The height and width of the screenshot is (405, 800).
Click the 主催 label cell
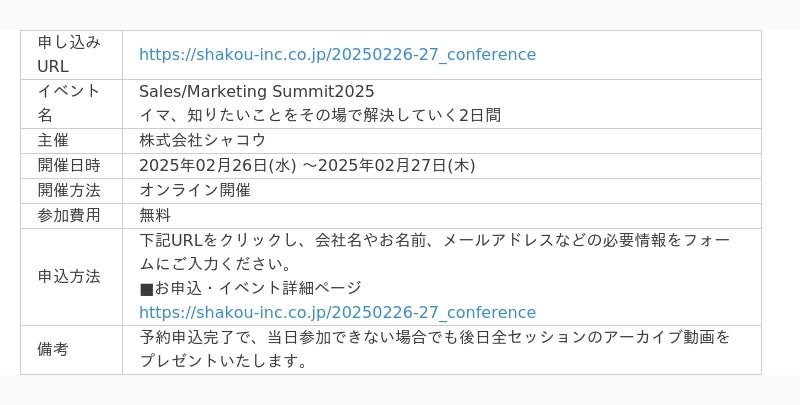point(71,141)
